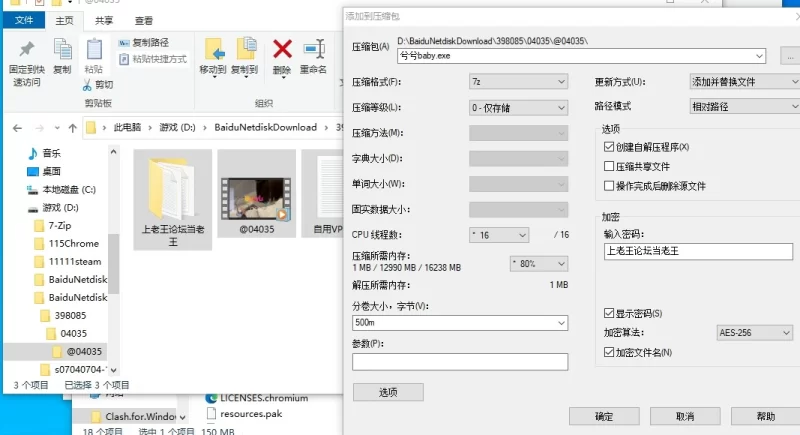Toggle Show Password checkbox
This screenshot has width=800, height=435.
coord(609,313)
